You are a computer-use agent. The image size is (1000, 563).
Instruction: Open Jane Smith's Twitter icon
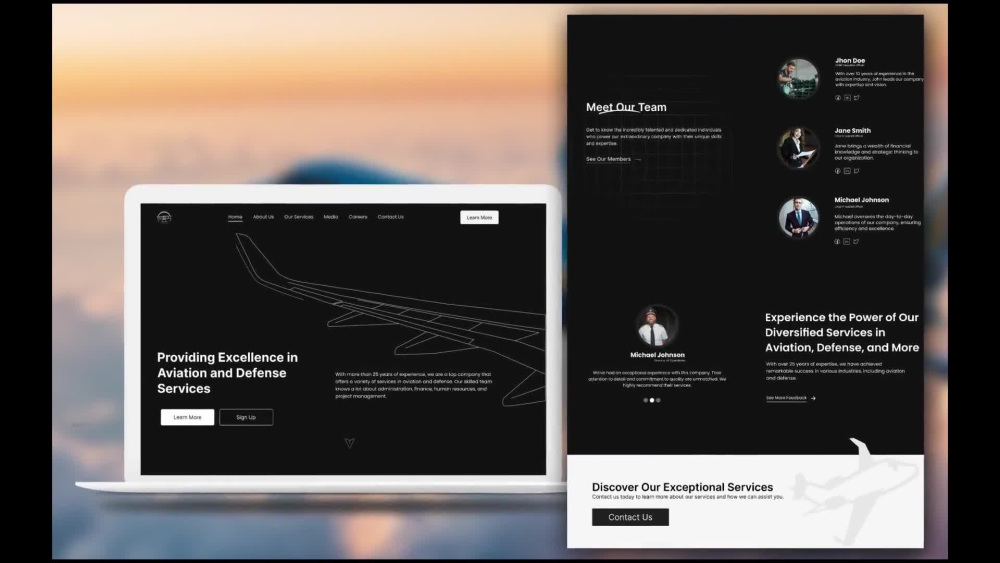click(x=857, y=171)
